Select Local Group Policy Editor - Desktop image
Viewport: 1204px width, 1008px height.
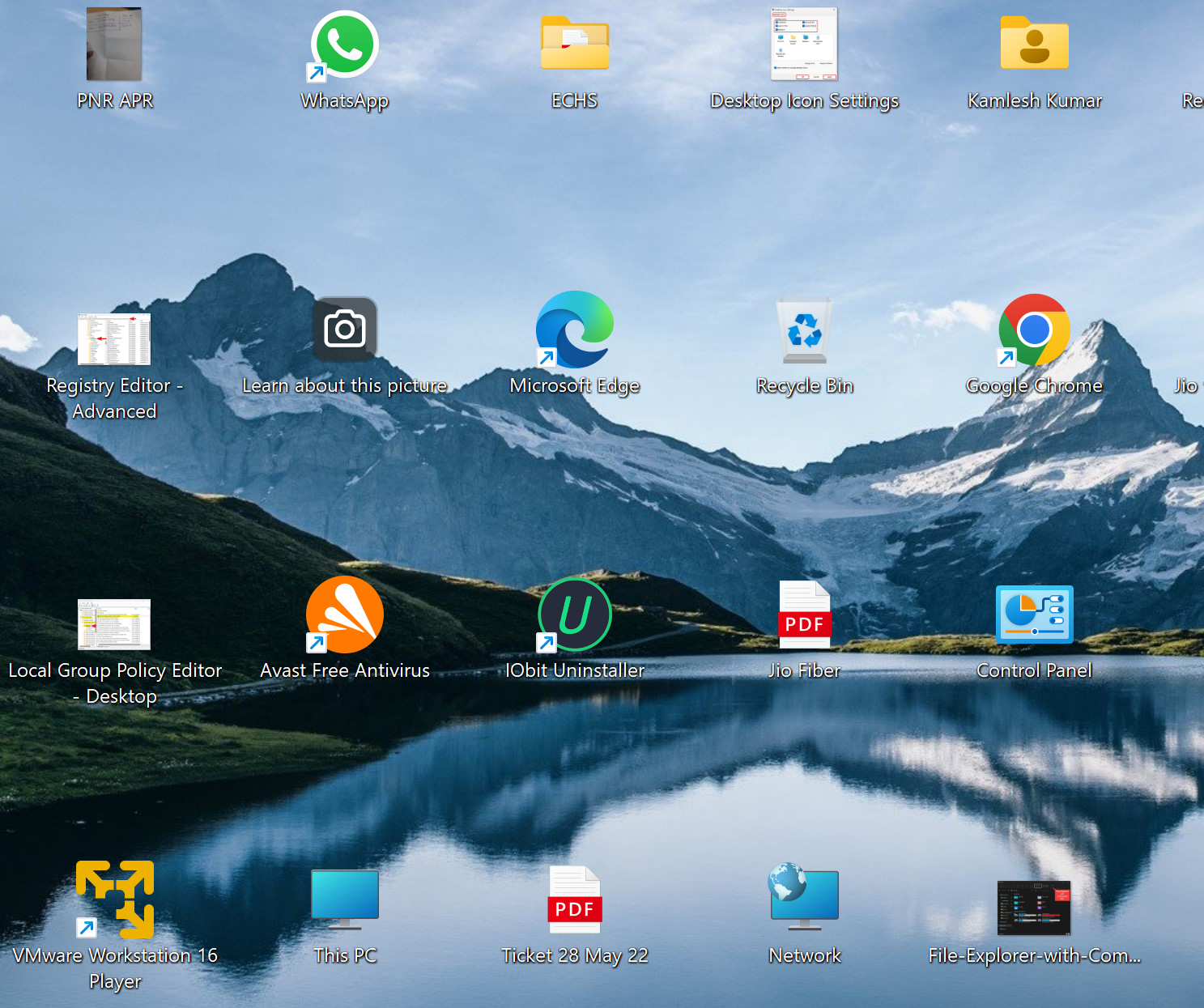coord(114,624)
